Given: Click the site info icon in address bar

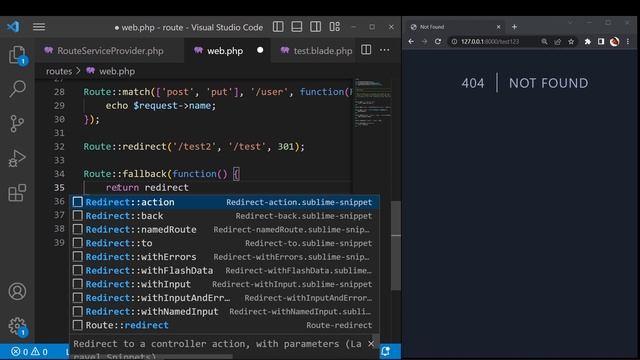Looking at the screenshot, I should pyautogui.click(x=454, y=42).
